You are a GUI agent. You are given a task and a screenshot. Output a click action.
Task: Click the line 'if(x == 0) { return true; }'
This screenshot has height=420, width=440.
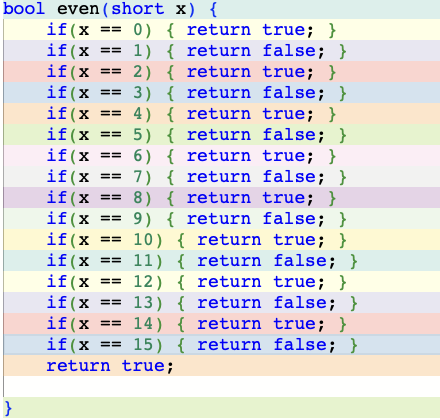[221, 30]
